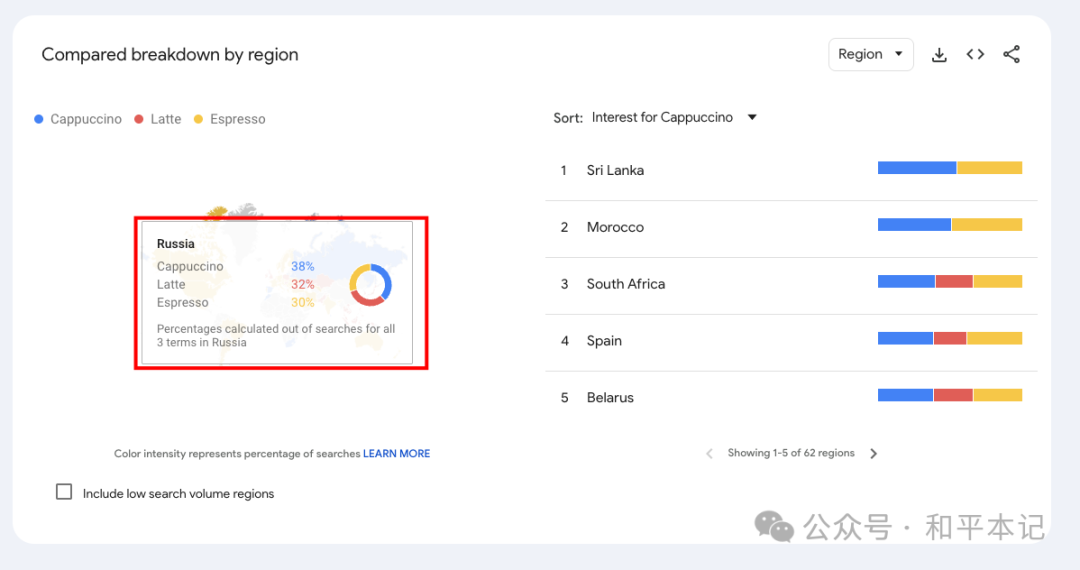The image size is (1080, 570).
Task: Open the LEARN MORE link
Action: pyautogui.click(x=397, y=454)
